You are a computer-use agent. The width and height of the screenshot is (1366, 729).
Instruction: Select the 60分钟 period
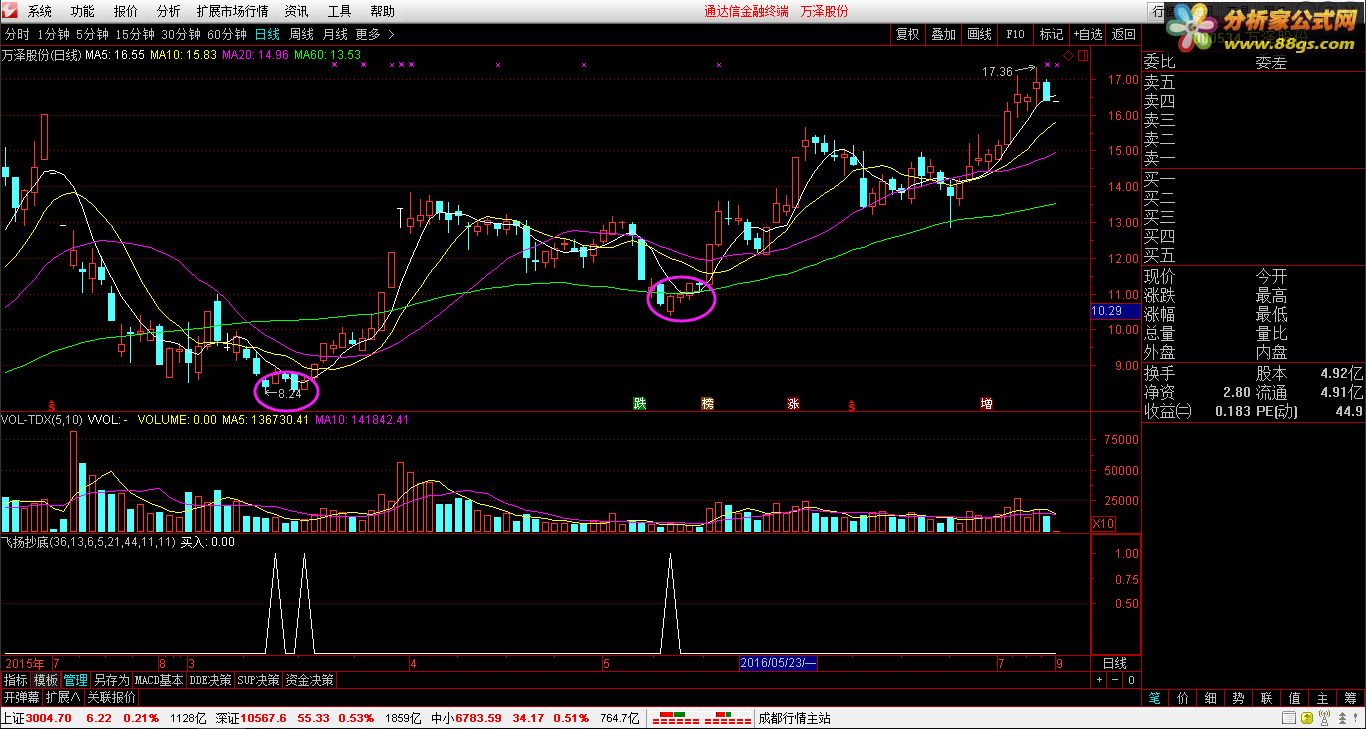pos(227,34)
